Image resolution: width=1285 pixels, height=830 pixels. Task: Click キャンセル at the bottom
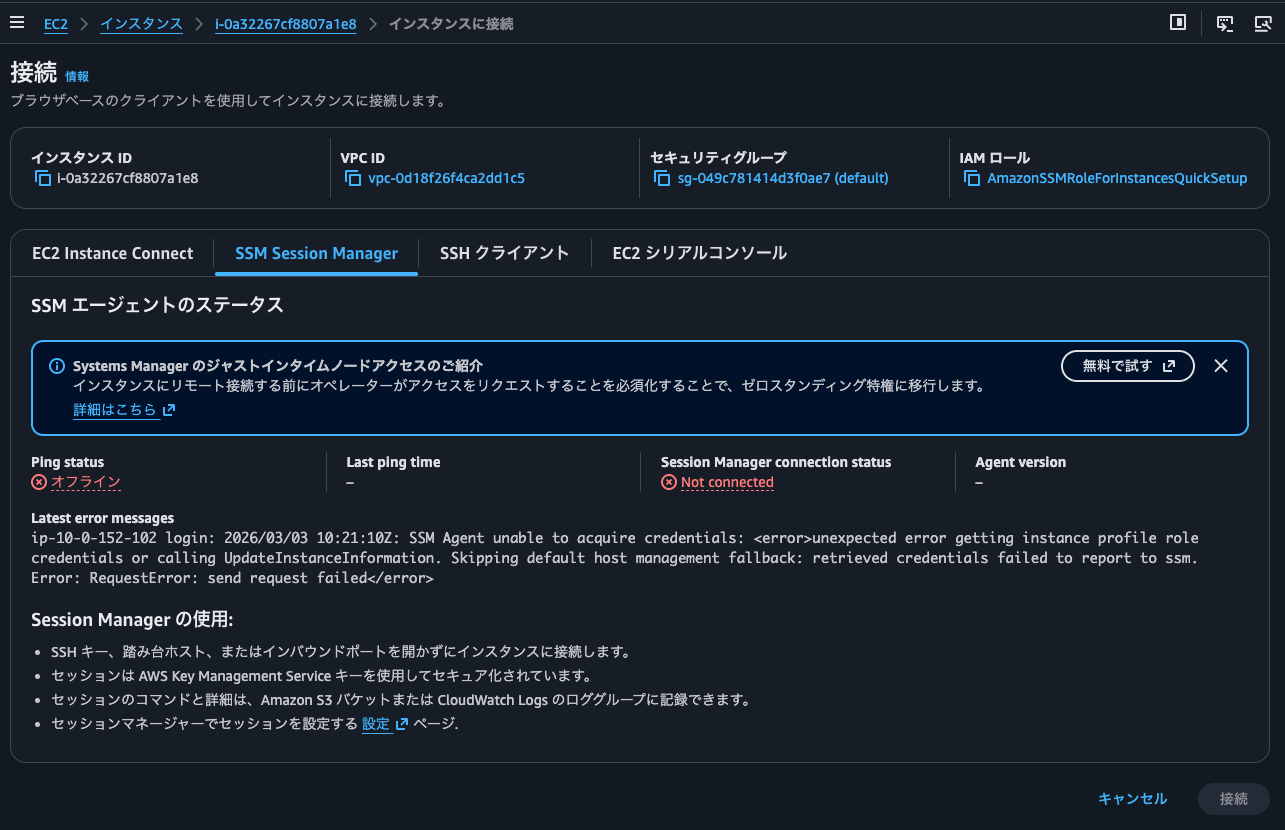1131,799
